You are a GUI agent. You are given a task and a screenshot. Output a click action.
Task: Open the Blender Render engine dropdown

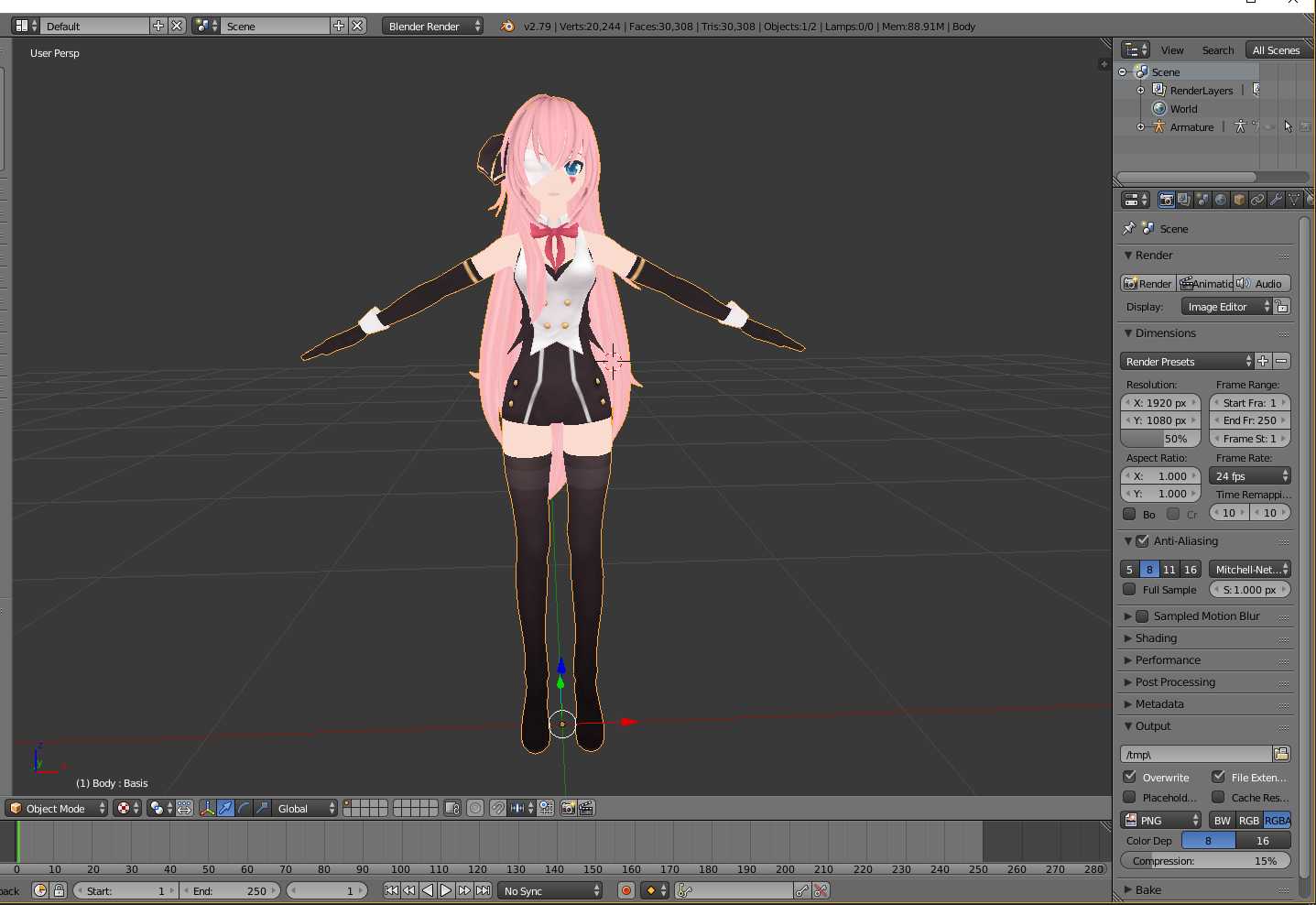click(x=433, y=27)
